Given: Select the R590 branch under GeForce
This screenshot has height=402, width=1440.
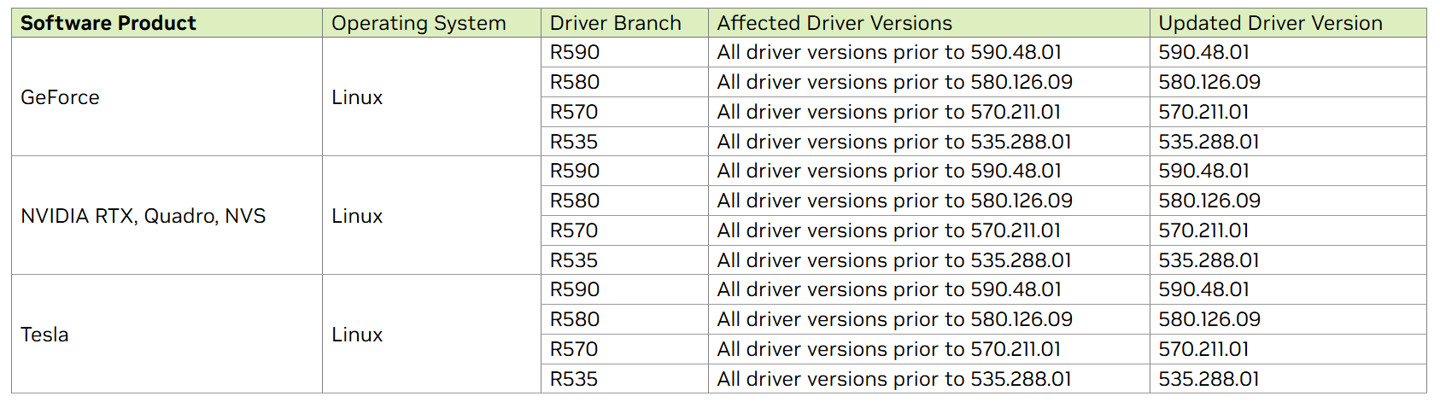Looking at the screenshot, I should point(575,53).
